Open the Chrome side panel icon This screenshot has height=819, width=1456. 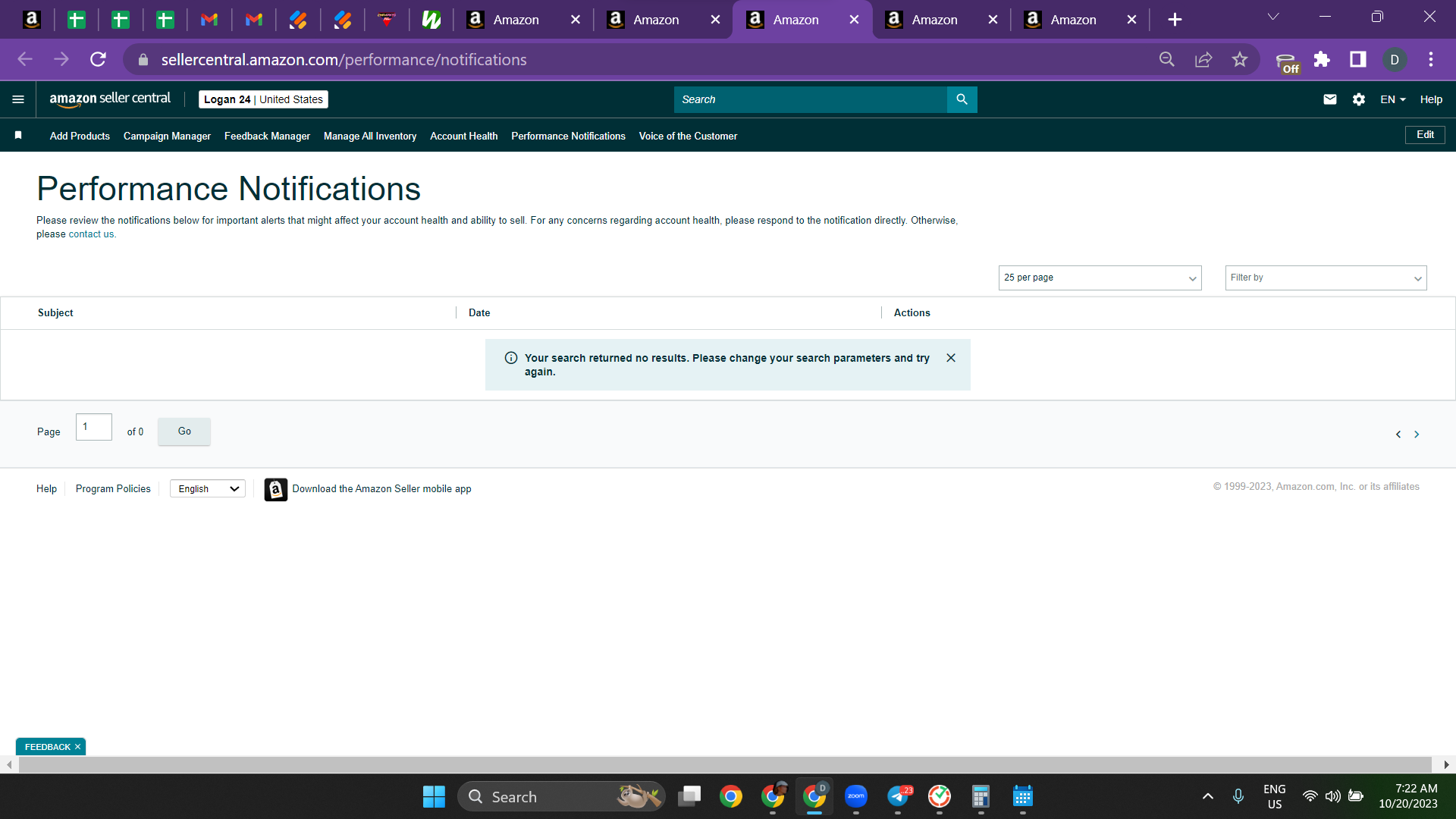(1358, 59)
